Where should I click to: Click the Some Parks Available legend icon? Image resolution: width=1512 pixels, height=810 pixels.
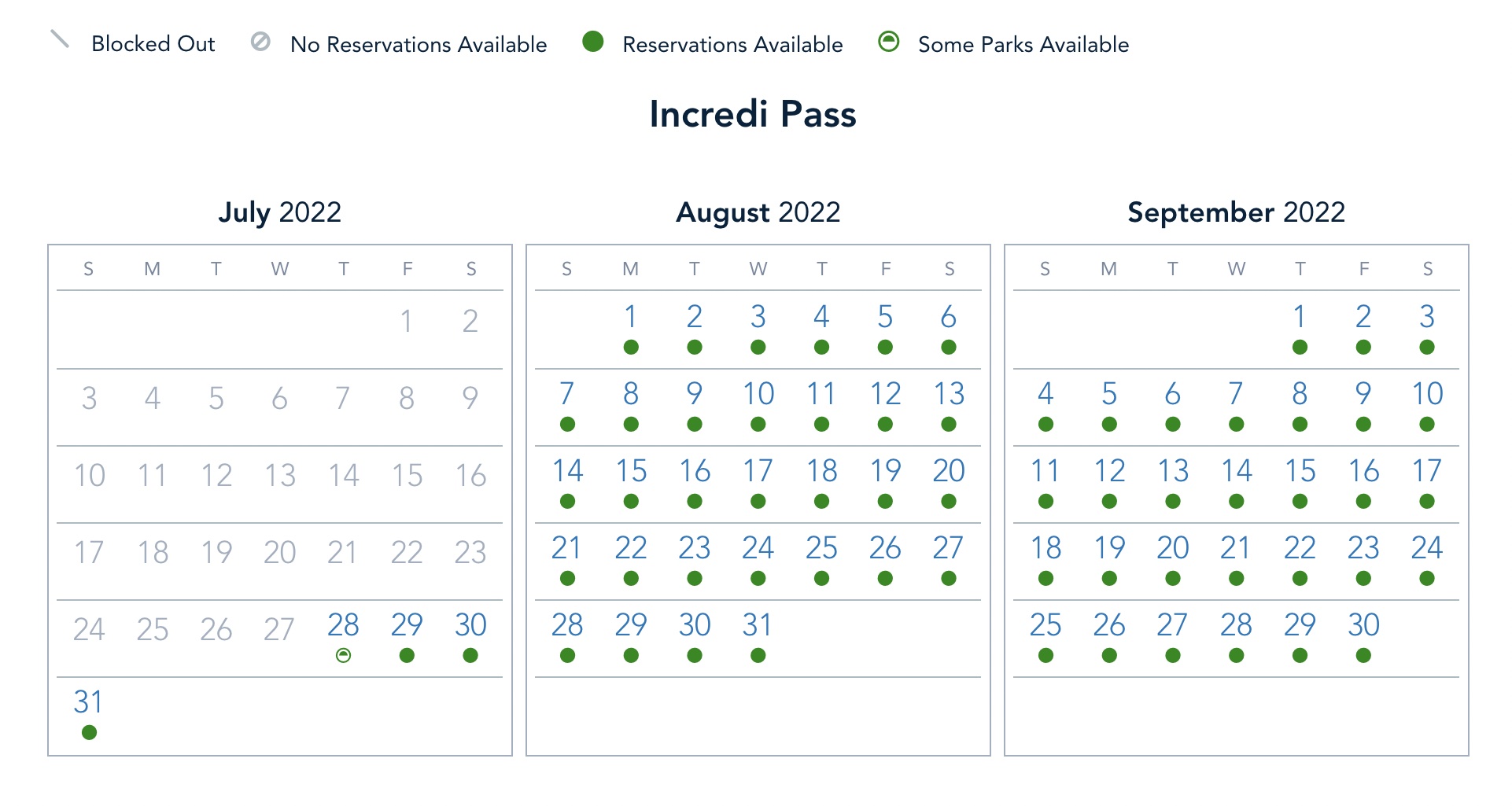889,42
